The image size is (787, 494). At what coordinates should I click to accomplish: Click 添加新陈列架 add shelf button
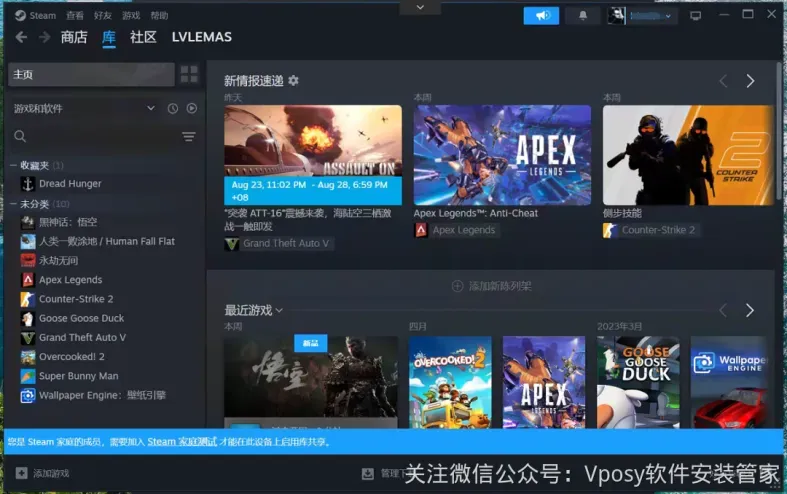491,286
